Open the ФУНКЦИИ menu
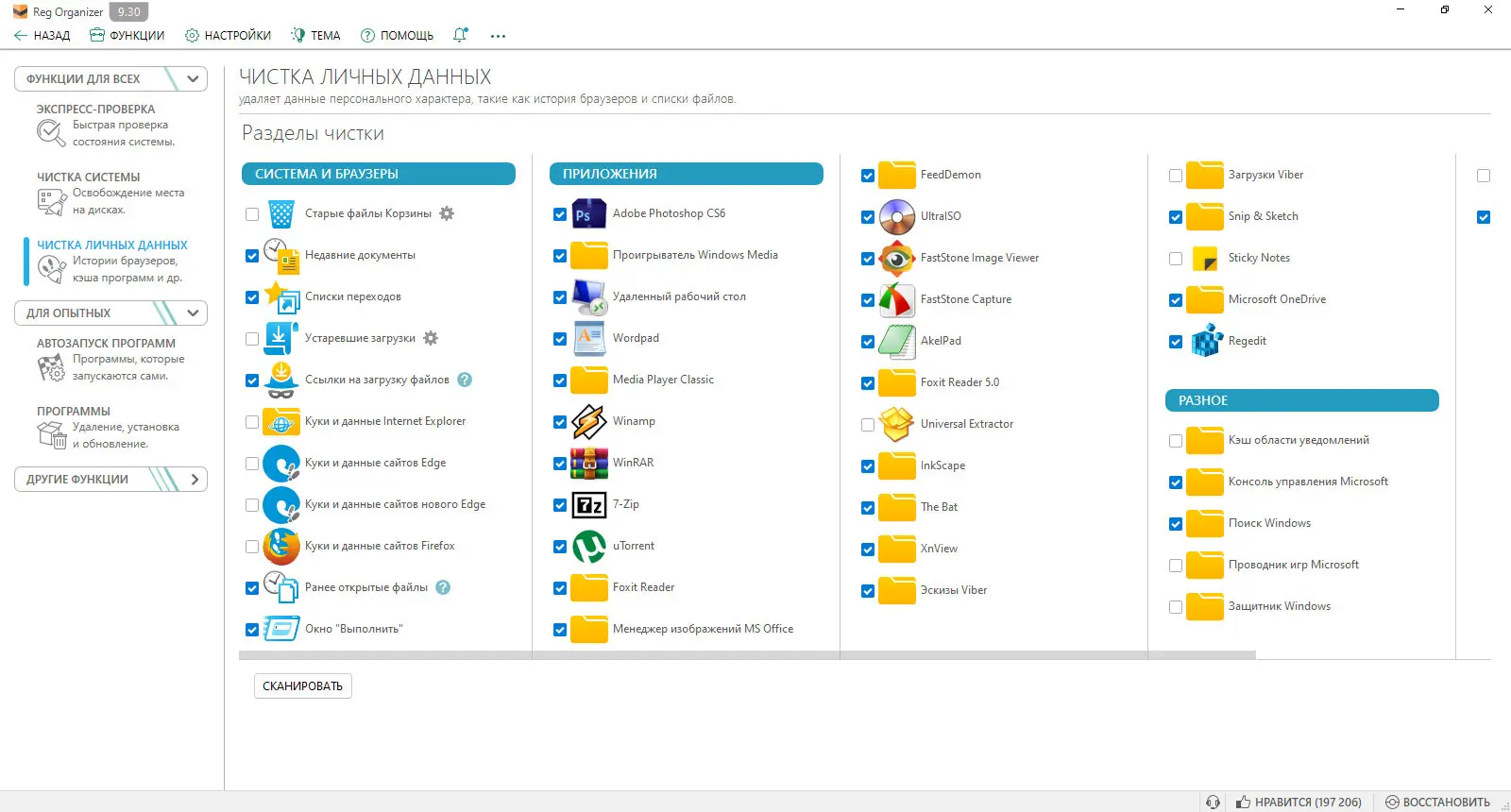 click(127, 36)
